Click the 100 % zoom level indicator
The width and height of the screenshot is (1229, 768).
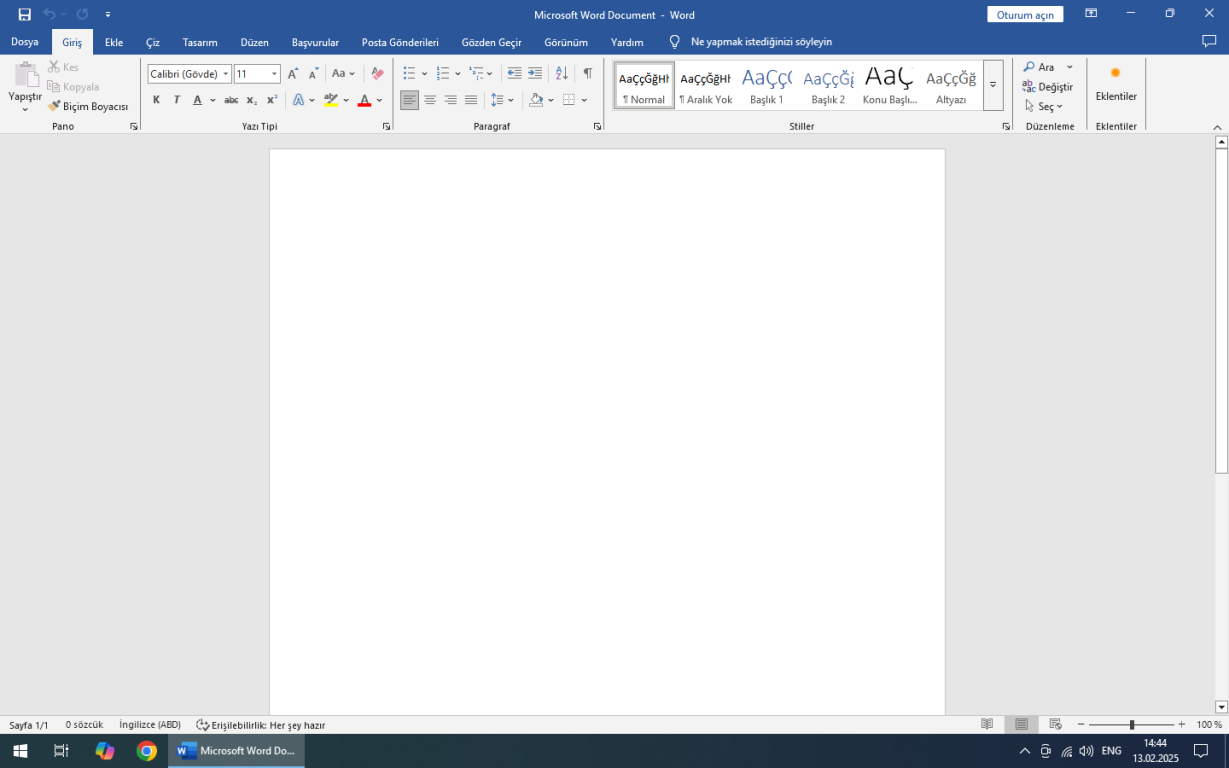(x=1209, y=725)
